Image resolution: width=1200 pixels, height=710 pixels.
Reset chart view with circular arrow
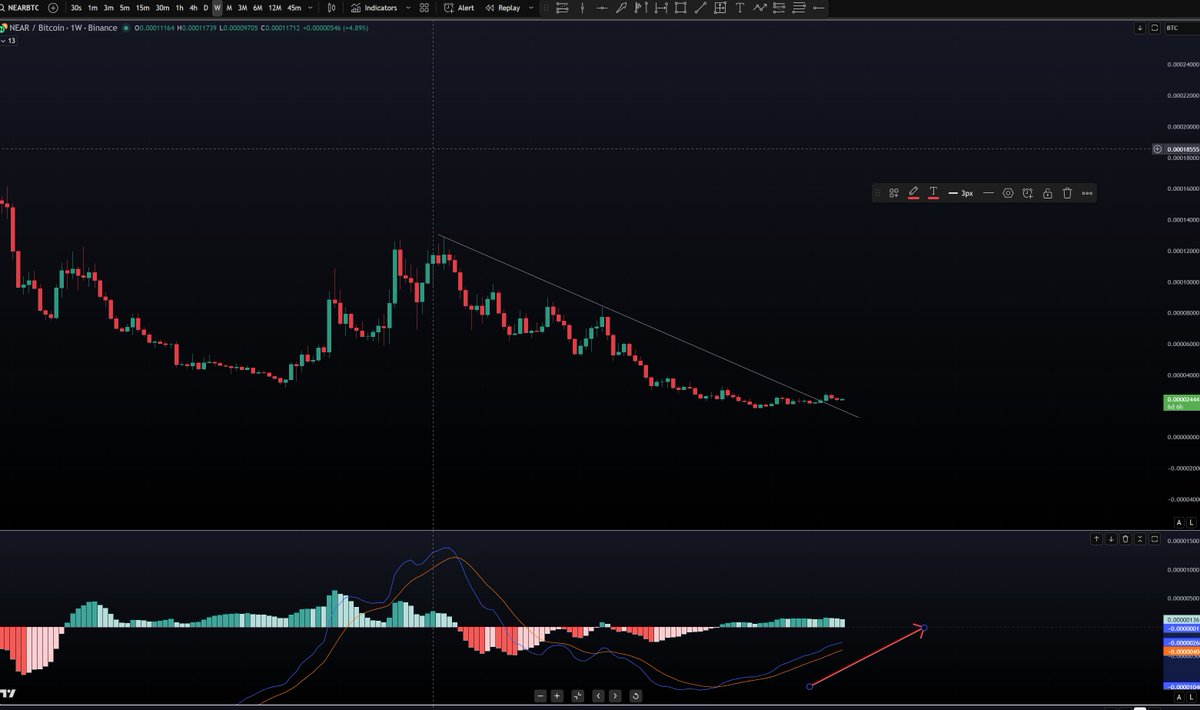point(636,695)
